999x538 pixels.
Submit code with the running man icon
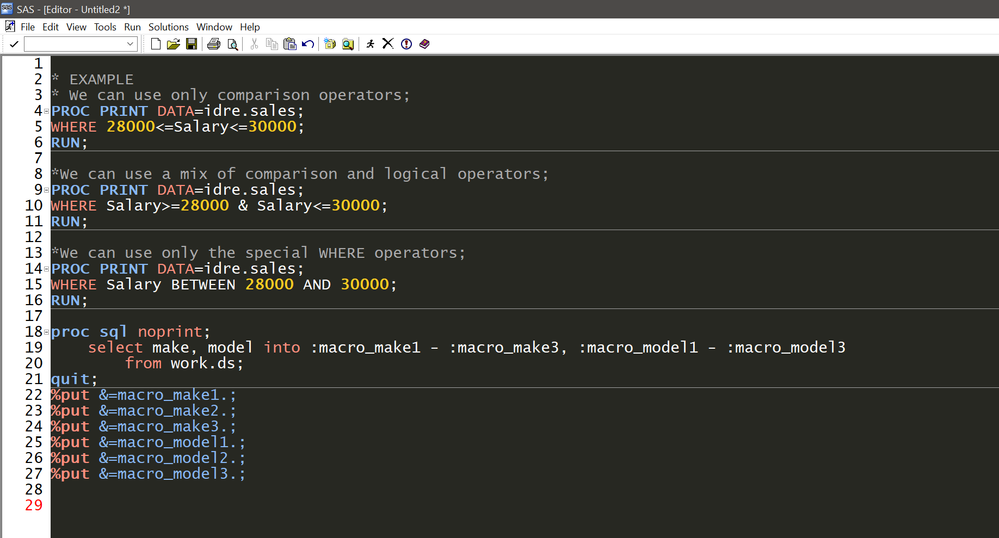(x=371, y=44)
